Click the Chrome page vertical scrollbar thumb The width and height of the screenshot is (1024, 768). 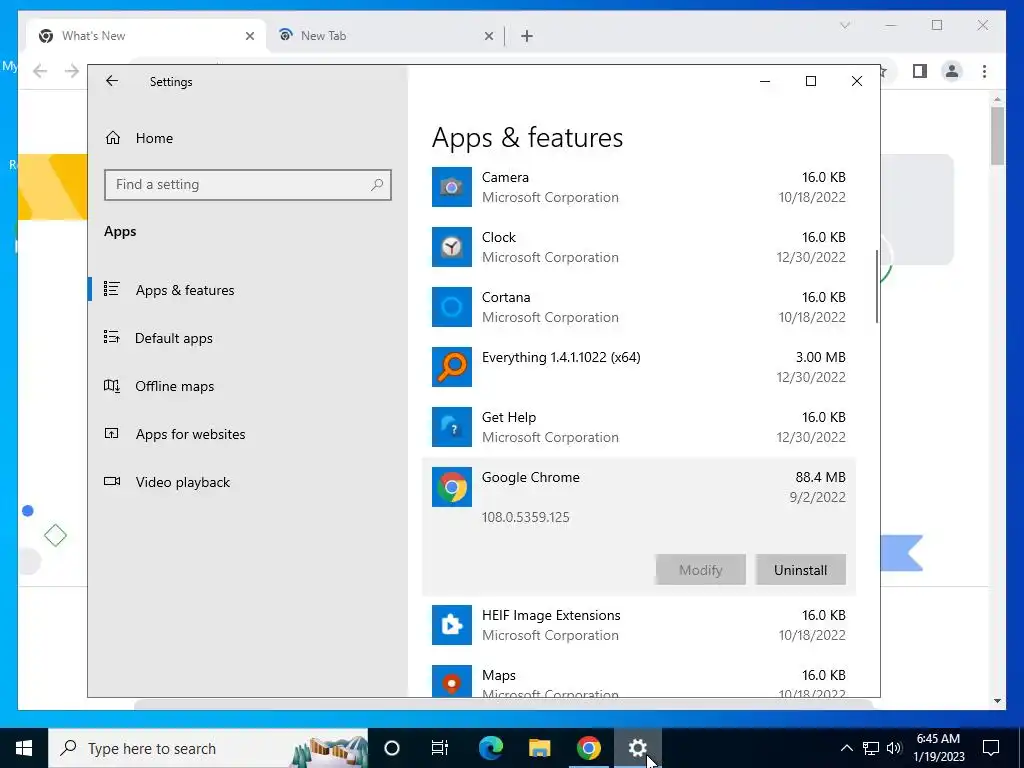coord(997,135)
